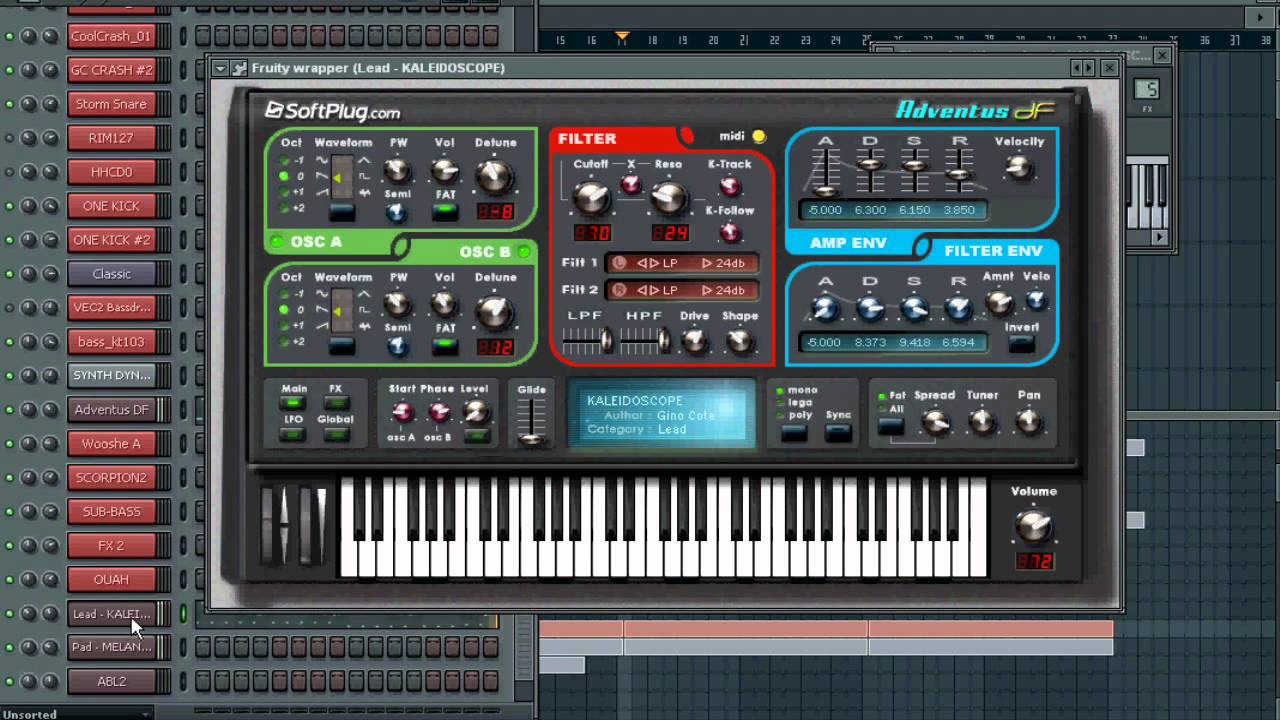Viewport: 1280px width, 720px height.
Task: Click the mono/lega/poly mode switch button
Action: (x=794, y=432)
